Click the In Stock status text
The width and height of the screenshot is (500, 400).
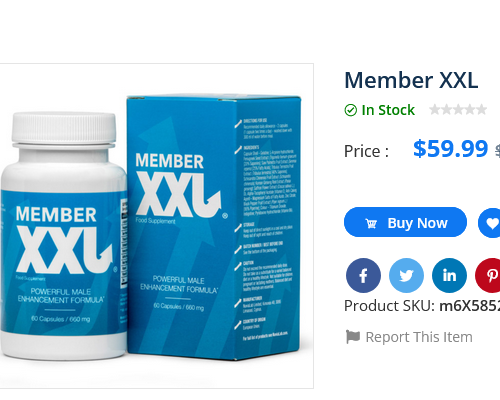388,110
